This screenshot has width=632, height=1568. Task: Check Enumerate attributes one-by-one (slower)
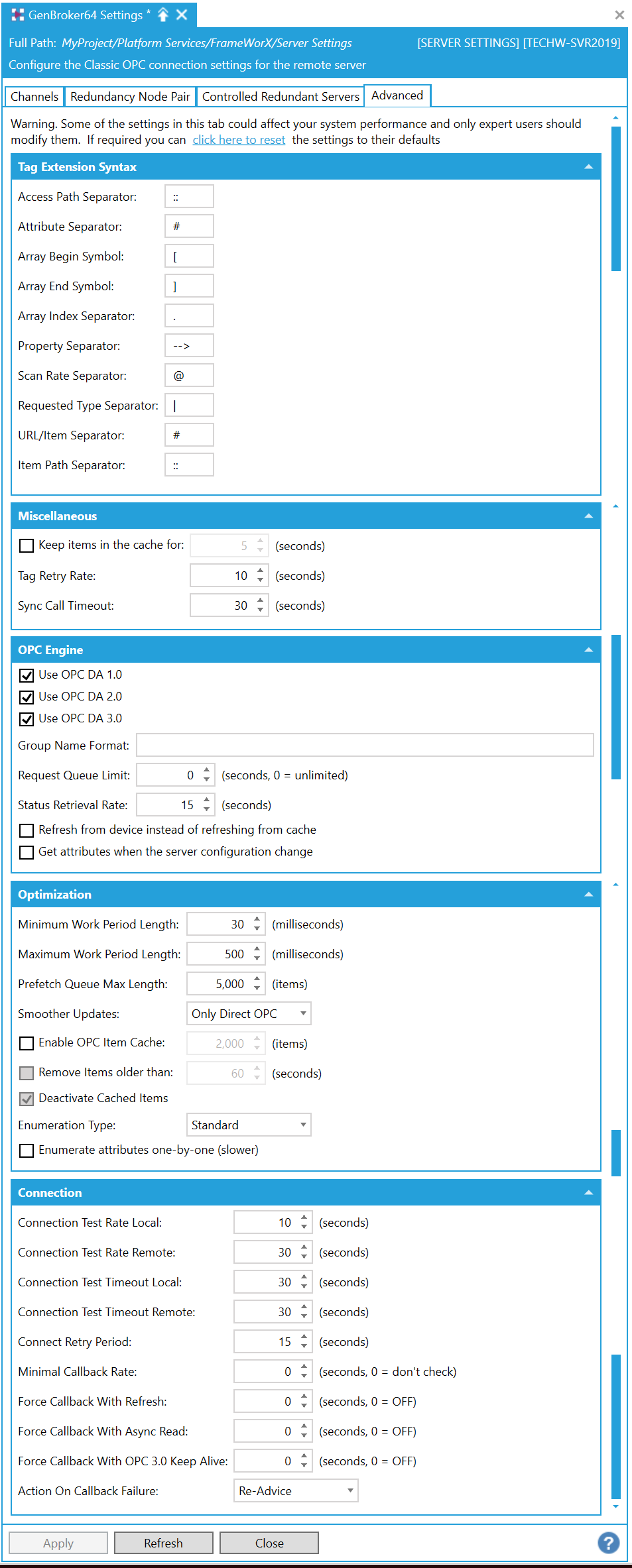pos(27,1150)
